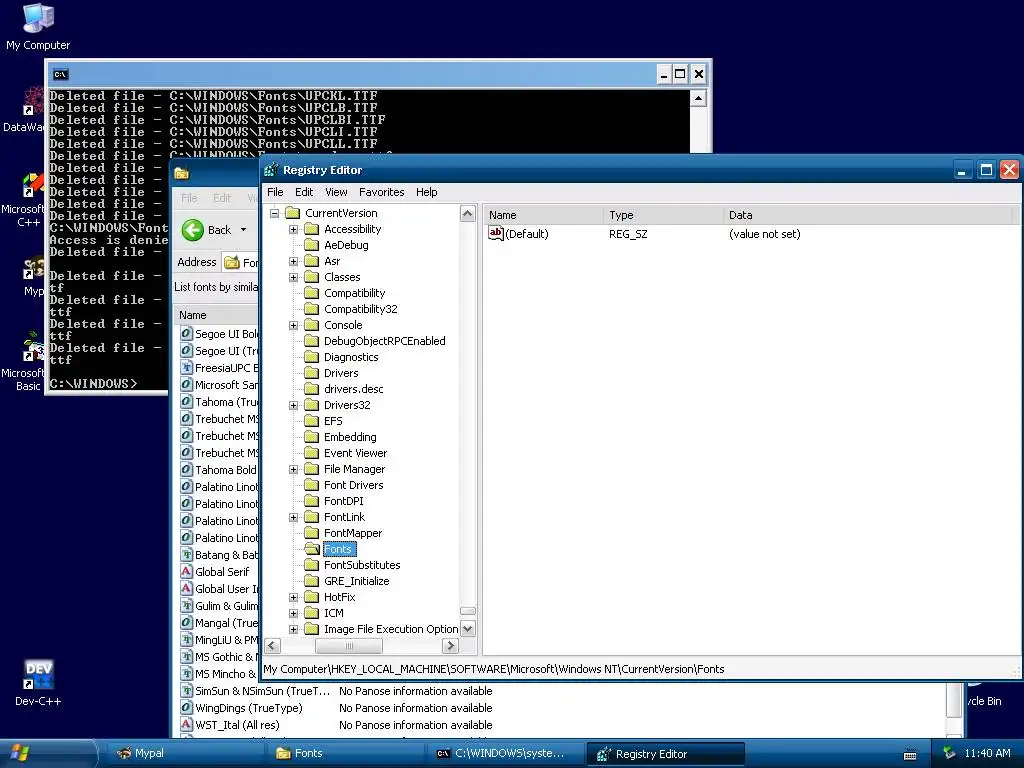This screenshot has height=768, width=1024.
Task: Expand the FontLink registry key
Action: point(293,517)
